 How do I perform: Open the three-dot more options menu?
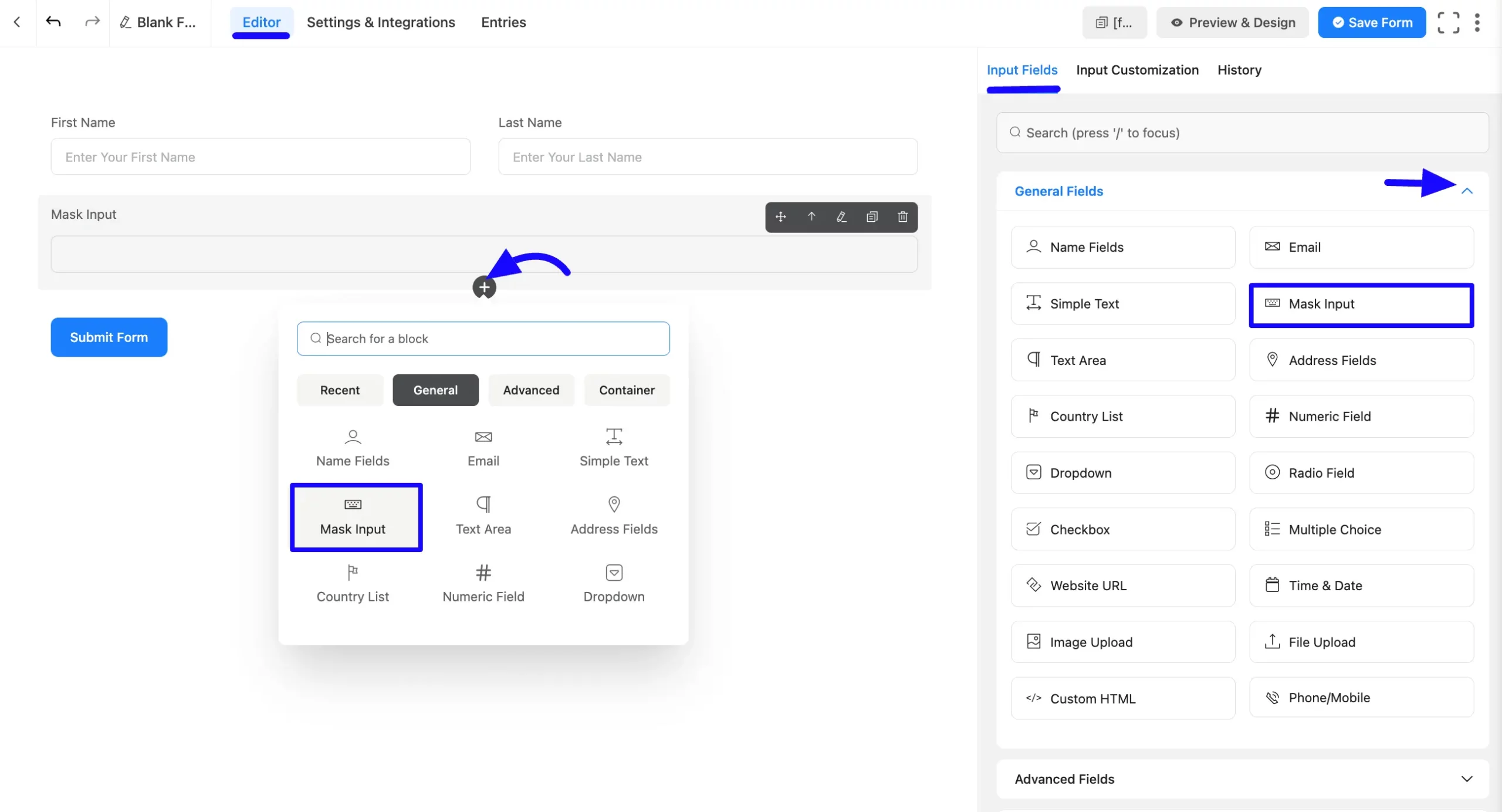pos(1477,22)
